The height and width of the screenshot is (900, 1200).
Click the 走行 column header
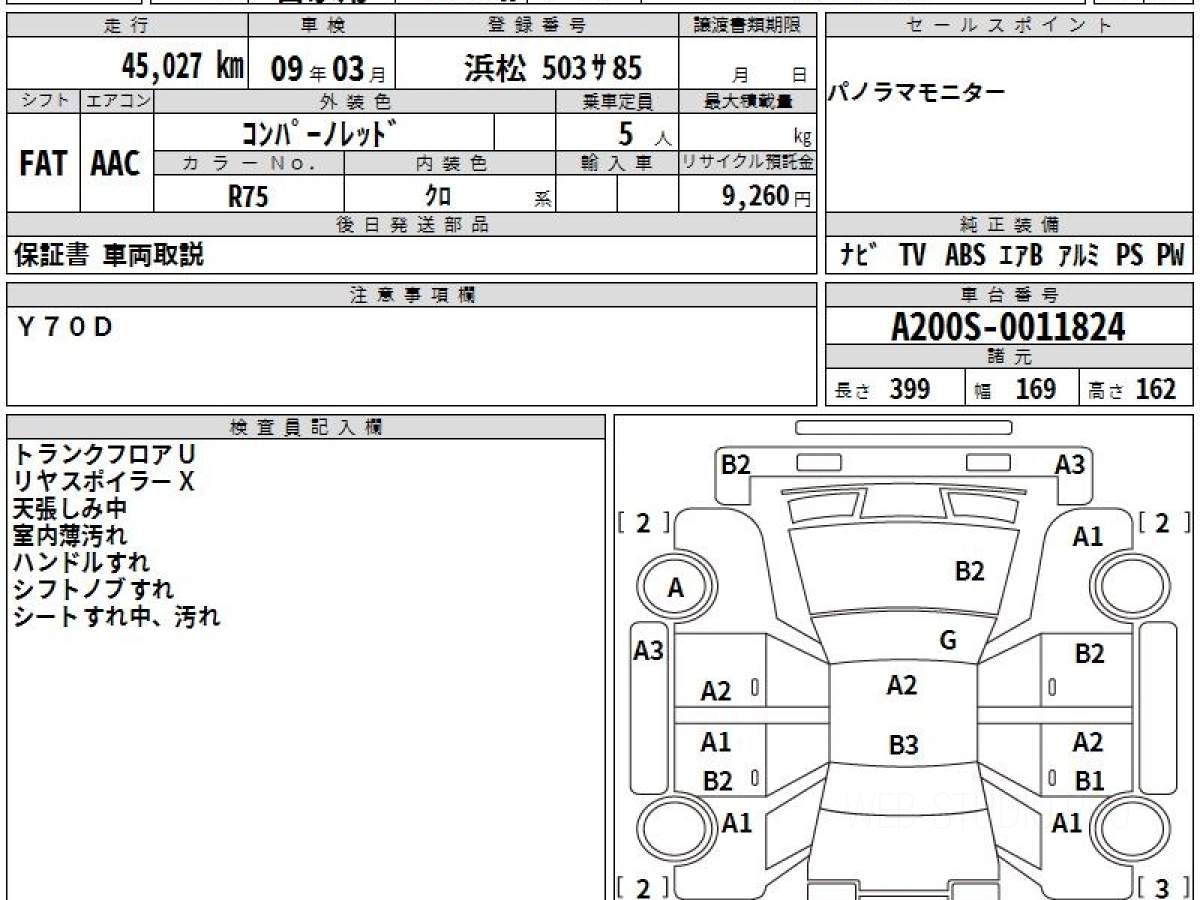127,26
